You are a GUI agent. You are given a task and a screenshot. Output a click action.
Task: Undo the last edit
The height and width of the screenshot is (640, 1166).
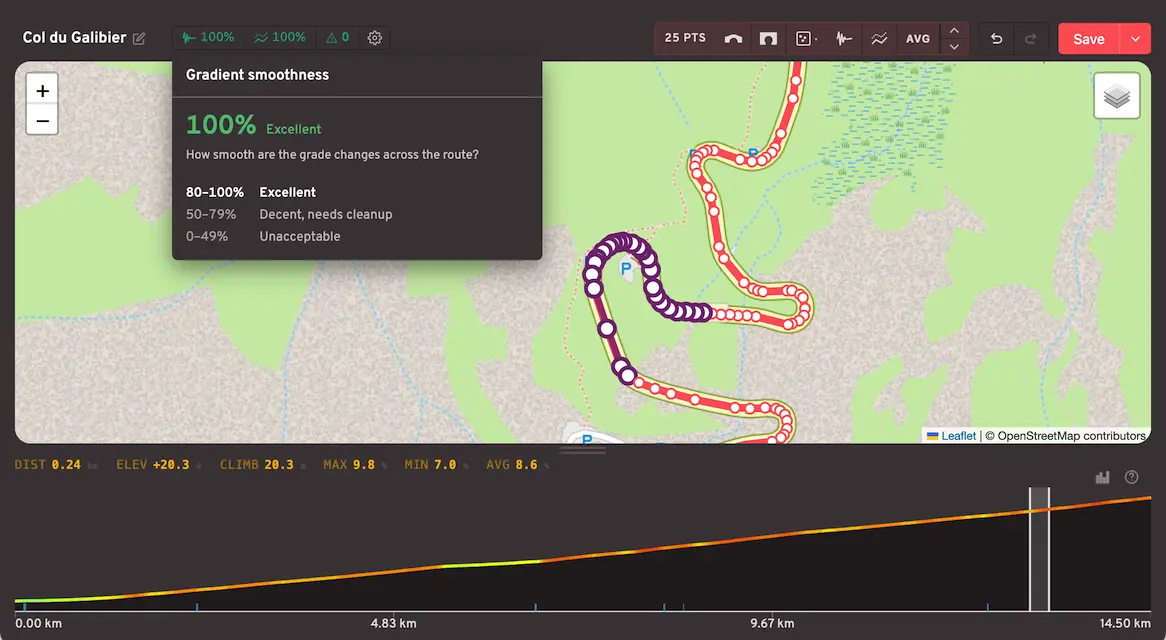pyautogui.click(x=996, y=39)
